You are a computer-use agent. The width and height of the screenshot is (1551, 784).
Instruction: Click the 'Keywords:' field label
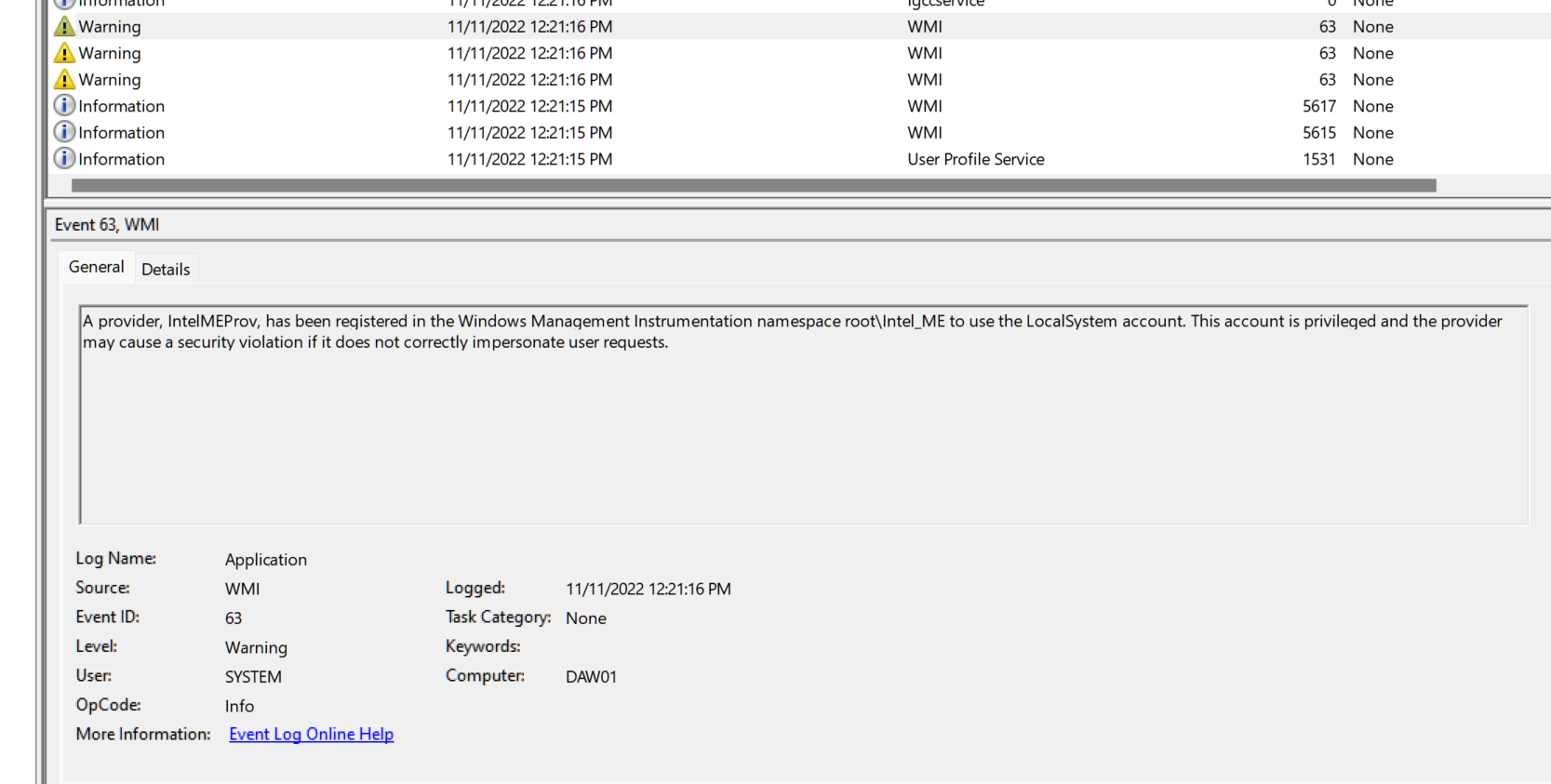(482, 646)
